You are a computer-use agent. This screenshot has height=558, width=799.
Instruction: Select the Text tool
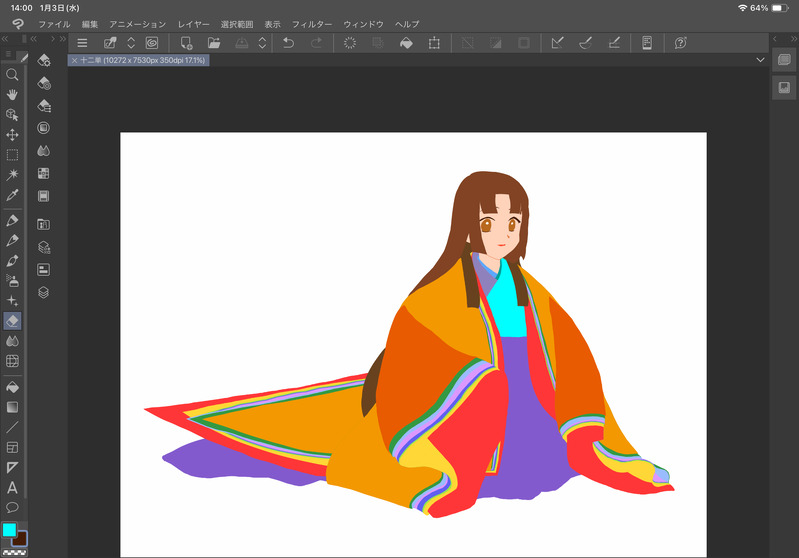[12, 488]
